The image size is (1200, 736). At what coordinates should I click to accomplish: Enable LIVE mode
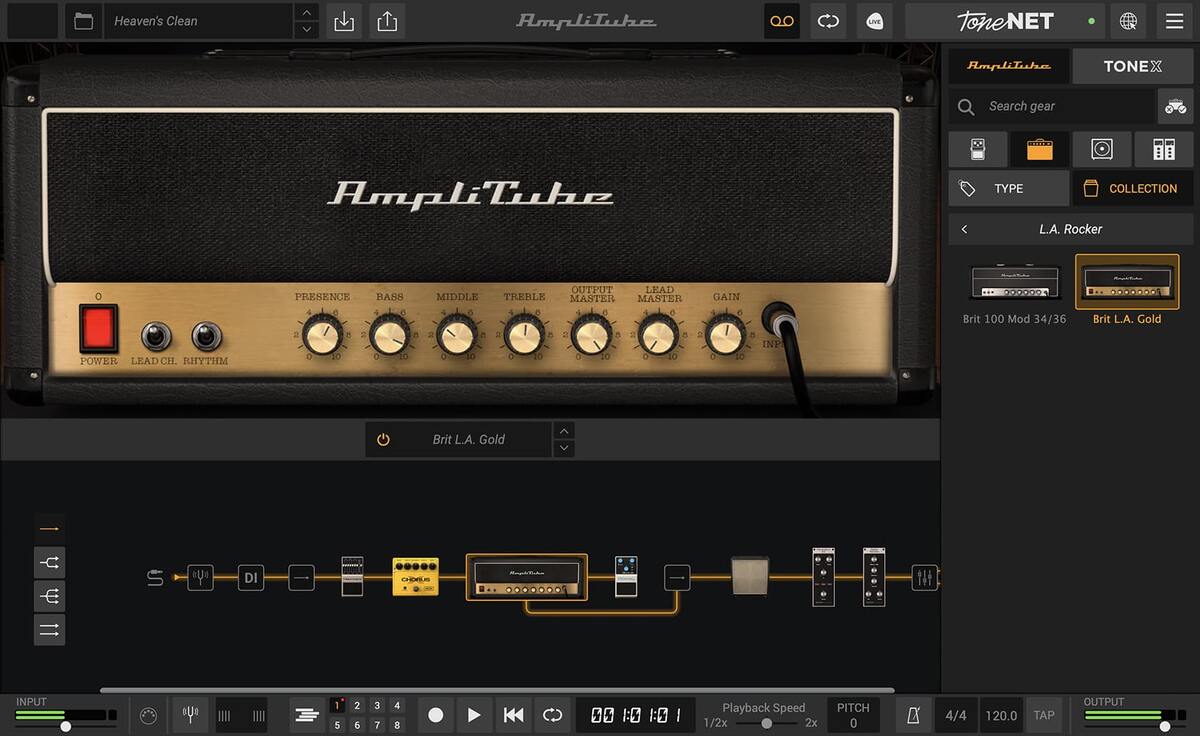pyautogui.click(x=874, y=20)
